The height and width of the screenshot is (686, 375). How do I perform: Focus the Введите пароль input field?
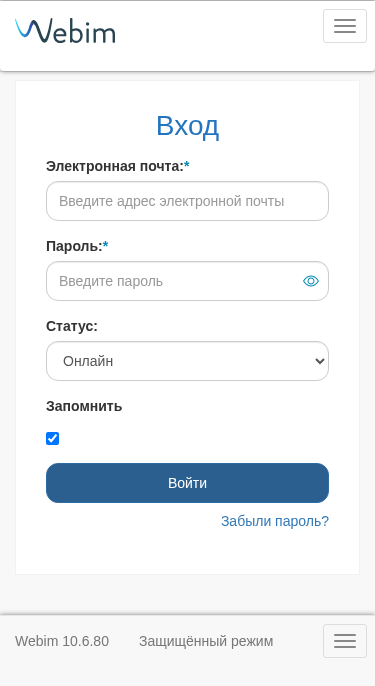[174, 281]
